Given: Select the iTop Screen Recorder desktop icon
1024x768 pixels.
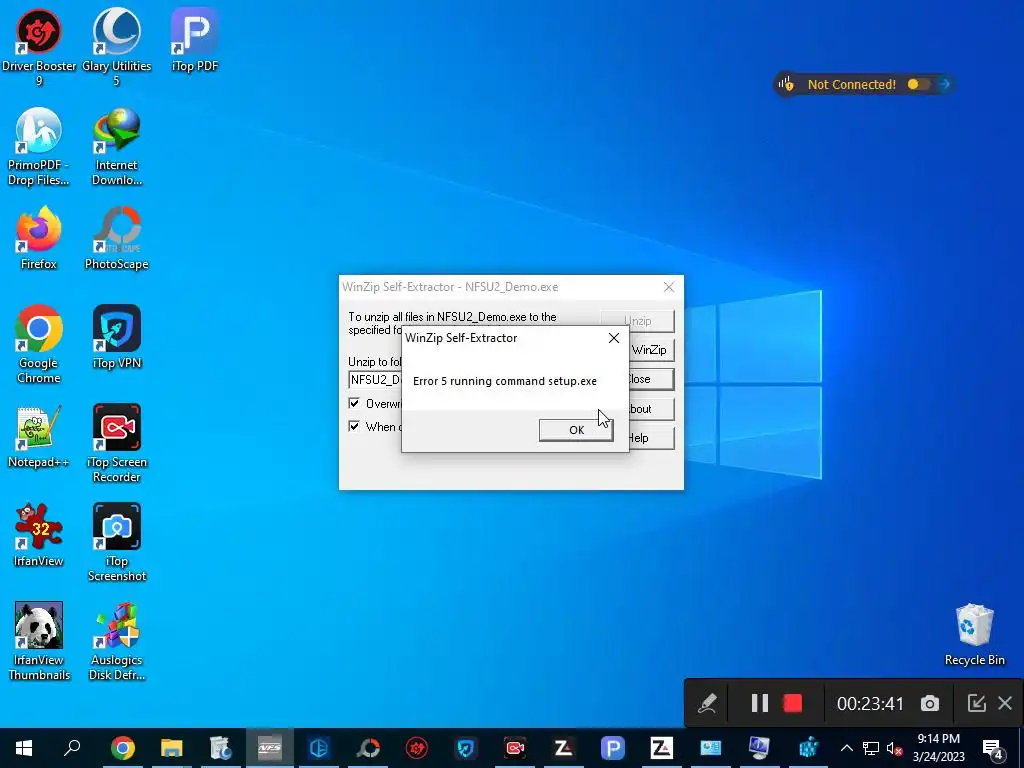Looking at the screenshot, I should (x=116, y=444).
